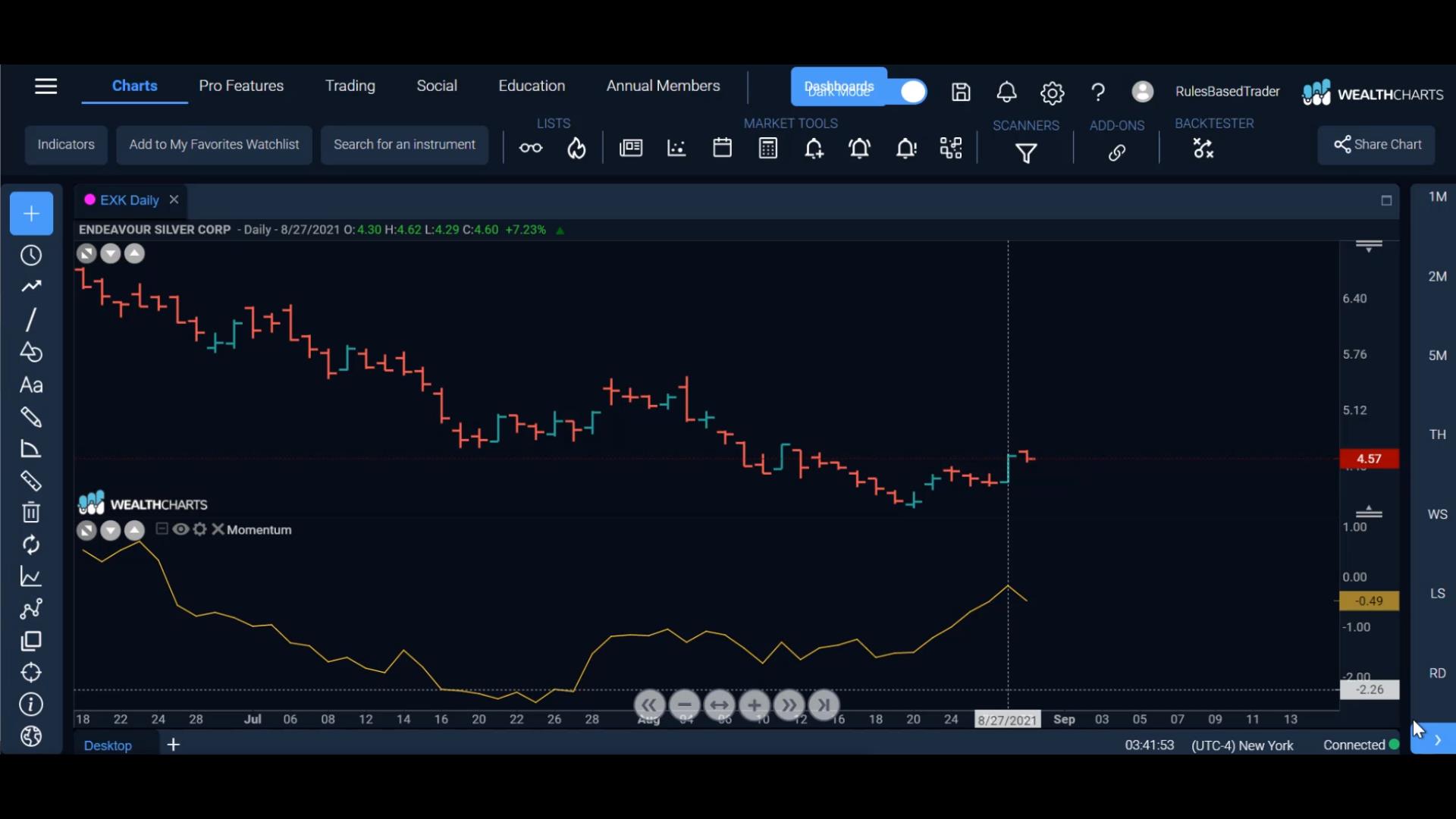This screenshot has height=819, width=1456.
Task: Select the Aa text tool
Action: 31,385
